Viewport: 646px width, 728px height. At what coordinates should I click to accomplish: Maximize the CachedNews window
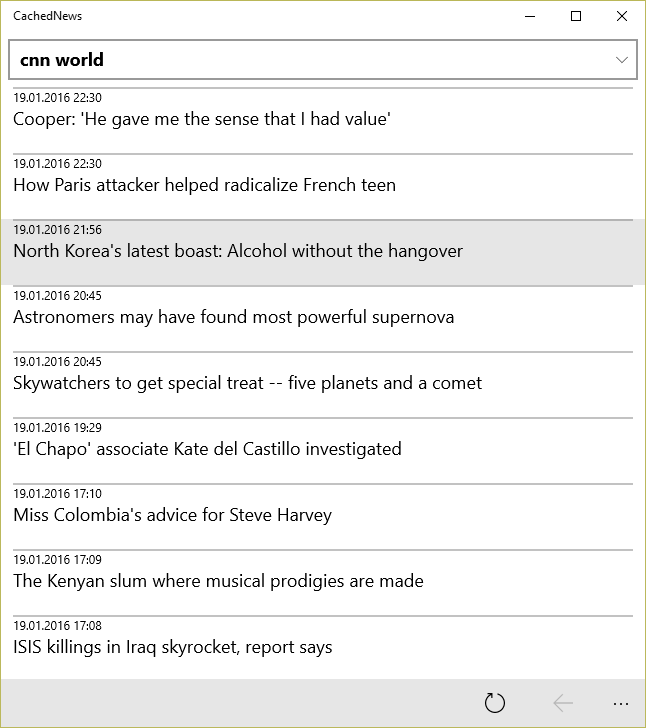pos(576,16)
